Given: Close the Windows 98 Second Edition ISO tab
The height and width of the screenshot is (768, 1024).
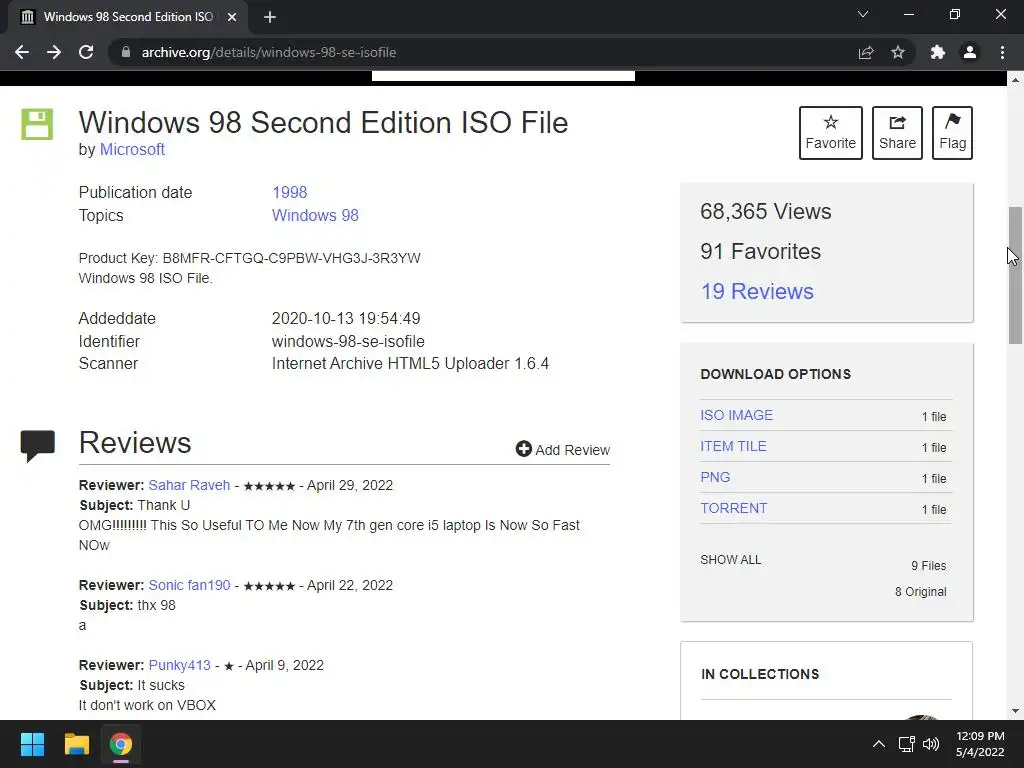Looking at the screenshot, I should [232, 17].
